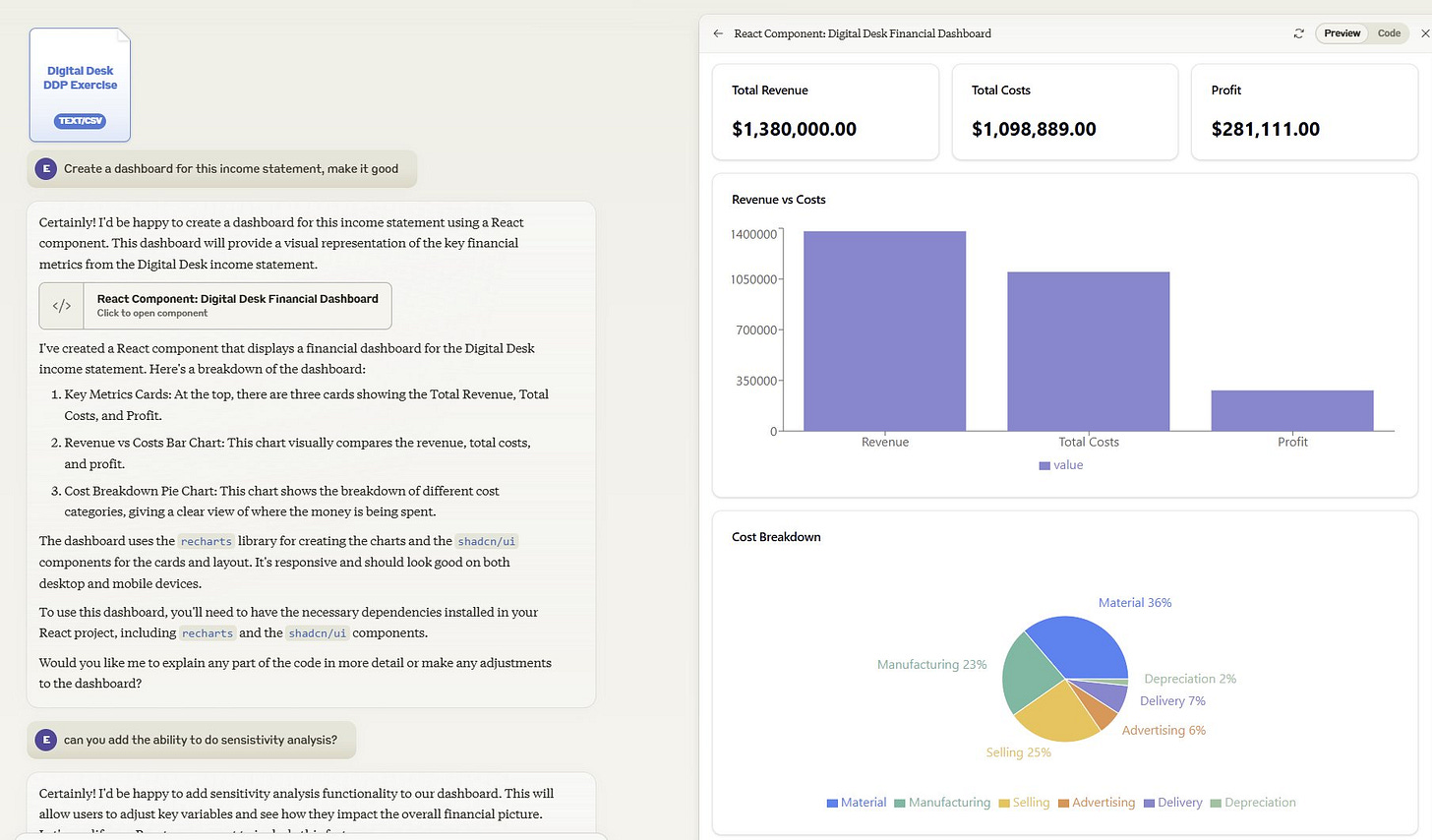Click the Total Revenue metric card

pyautogui.click(x=825, y=111)
